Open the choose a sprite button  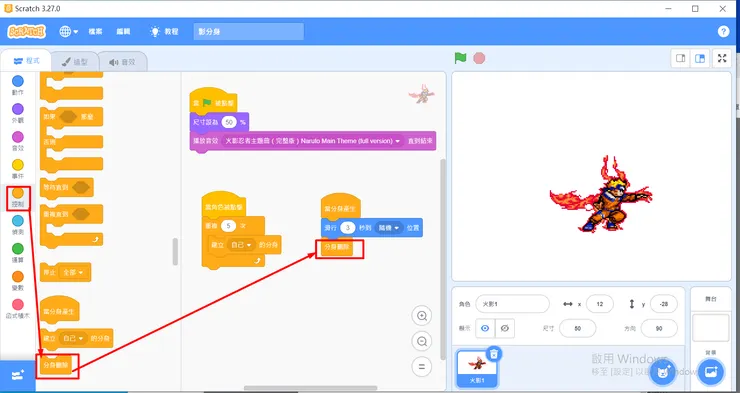click(x=663, y=372)
